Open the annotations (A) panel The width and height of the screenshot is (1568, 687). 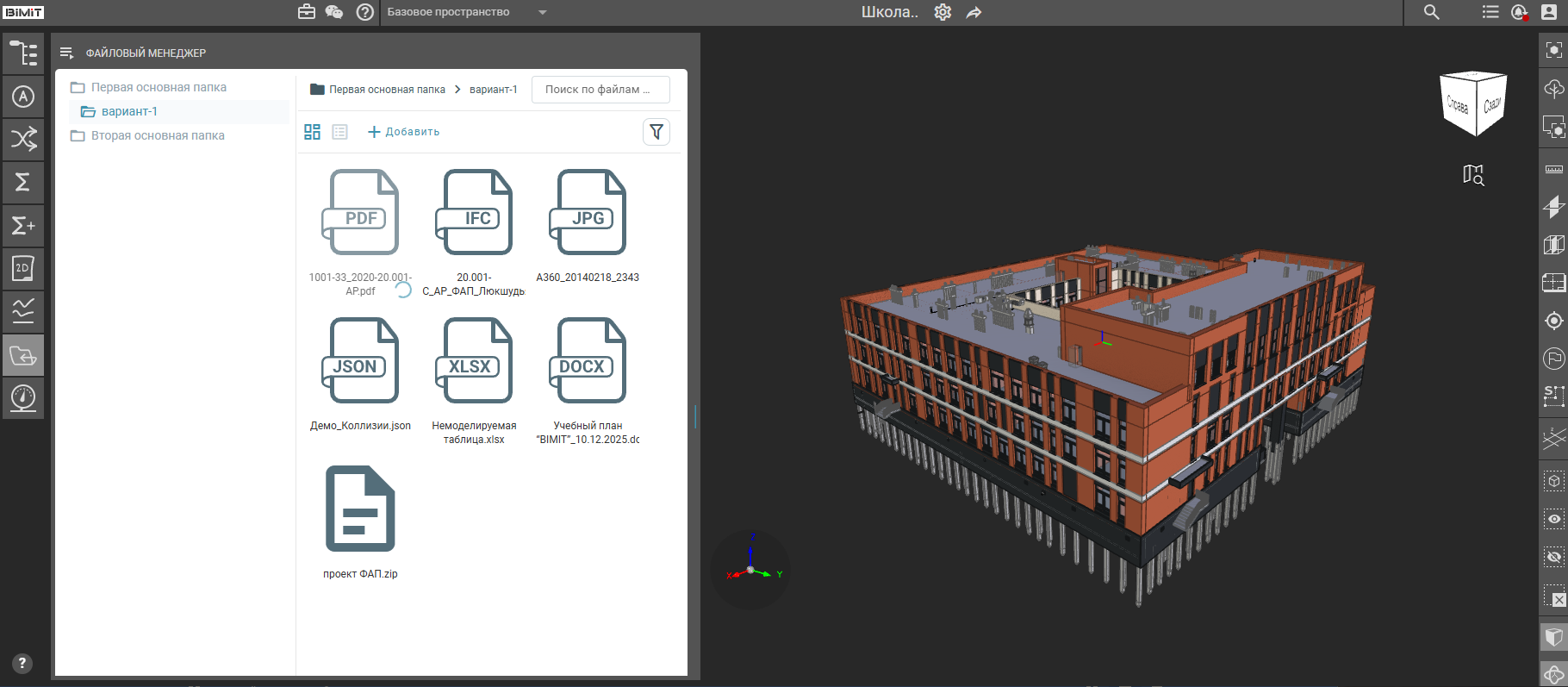coord(23,97)
